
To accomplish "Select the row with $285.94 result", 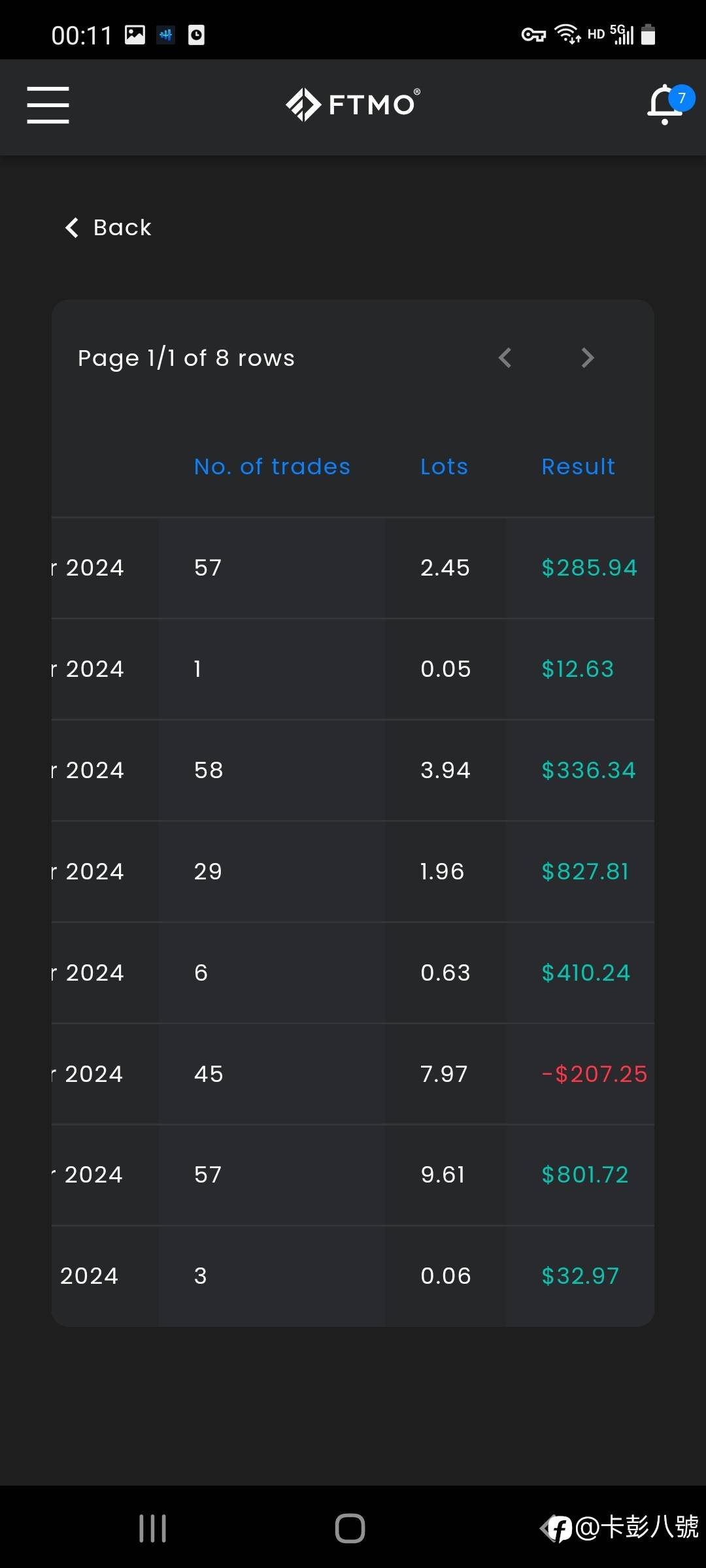I will point(353,568).
